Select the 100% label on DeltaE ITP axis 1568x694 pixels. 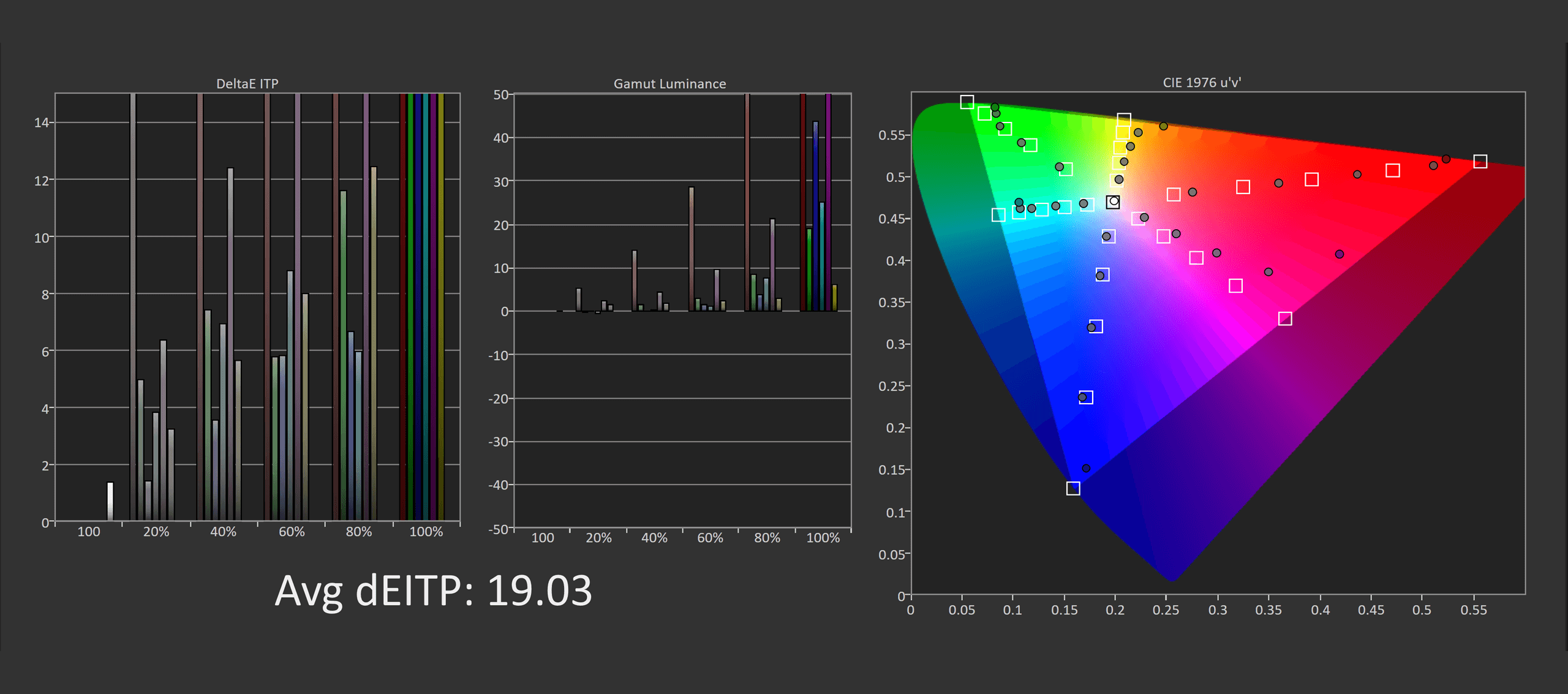[426, 532]
